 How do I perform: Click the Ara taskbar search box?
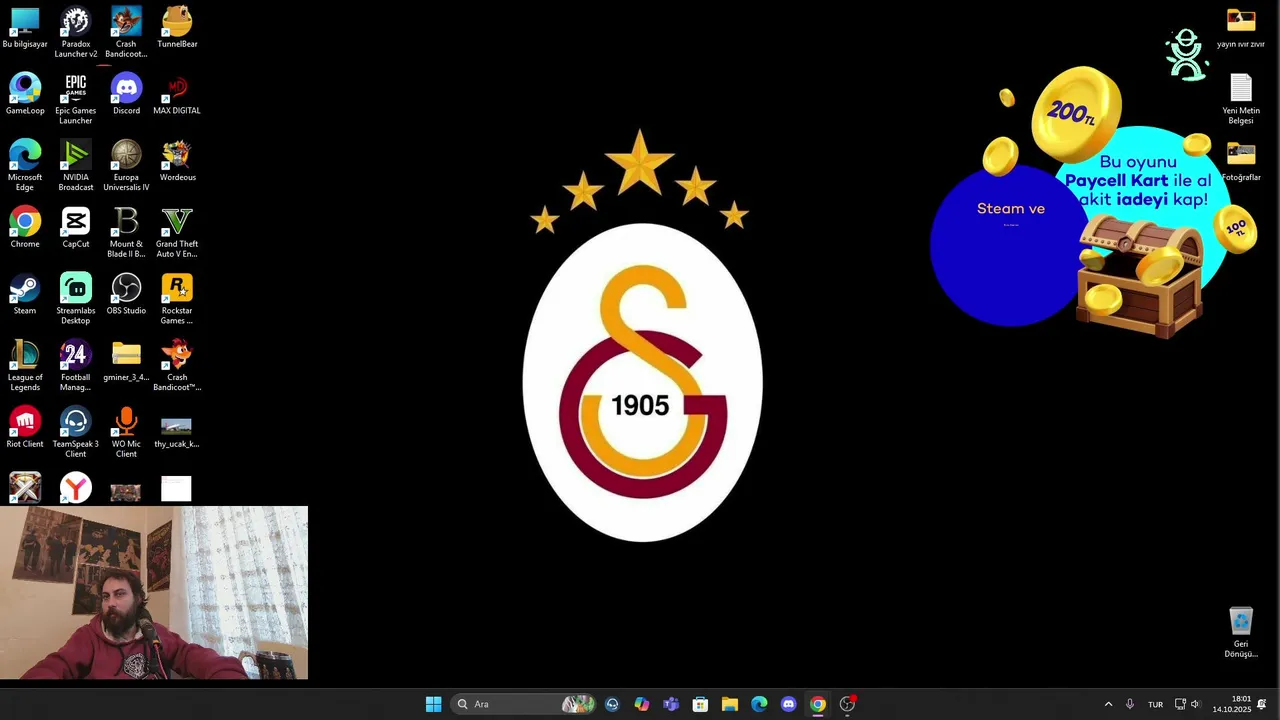point(524,704)
